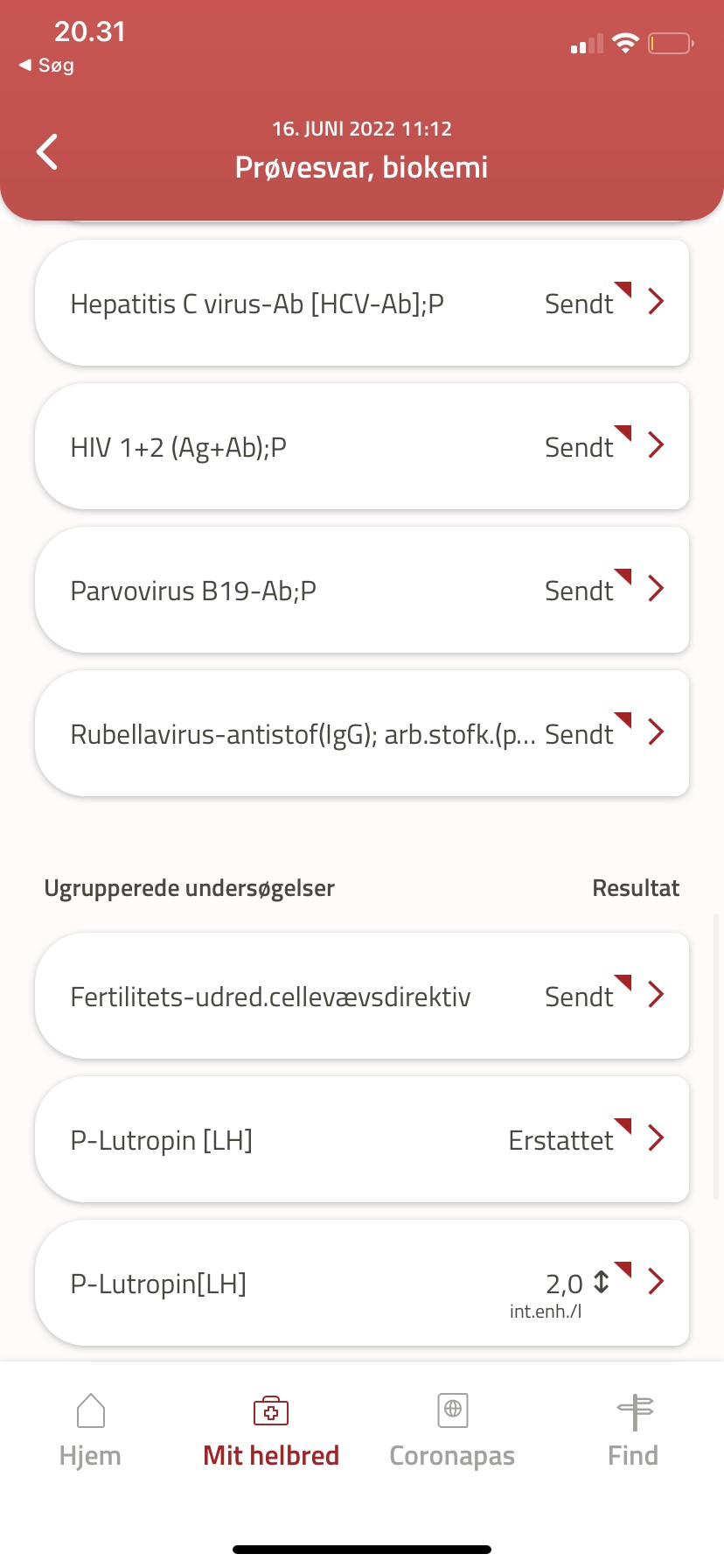Image resolution: width=724 pixels, height=1568 pixels.
Task: Open HIV 1+2 (Ag+Ab);P result
Action: [178, 448]
